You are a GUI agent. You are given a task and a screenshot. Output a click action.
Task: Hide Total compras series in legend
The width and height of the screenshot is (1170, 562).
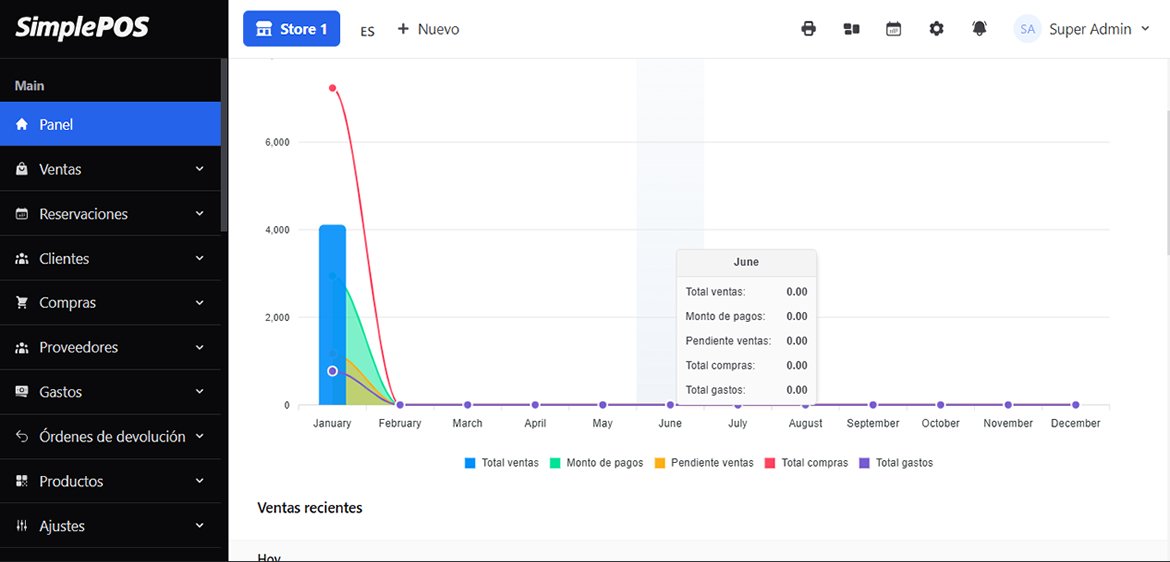(805, 463)
